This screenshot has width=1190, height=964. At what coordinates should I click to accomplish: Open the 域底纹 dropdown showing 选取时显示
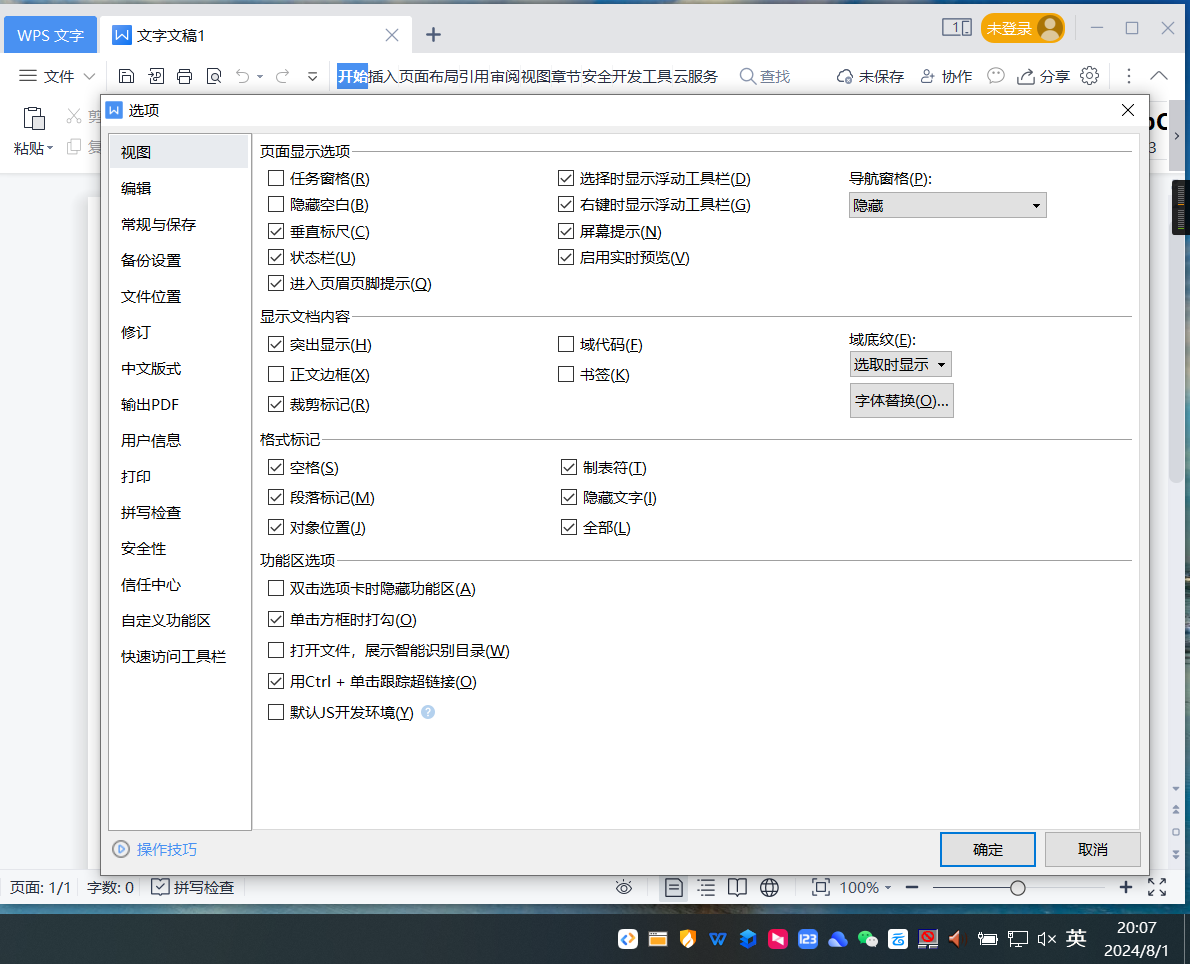click(x=900, y=365)
